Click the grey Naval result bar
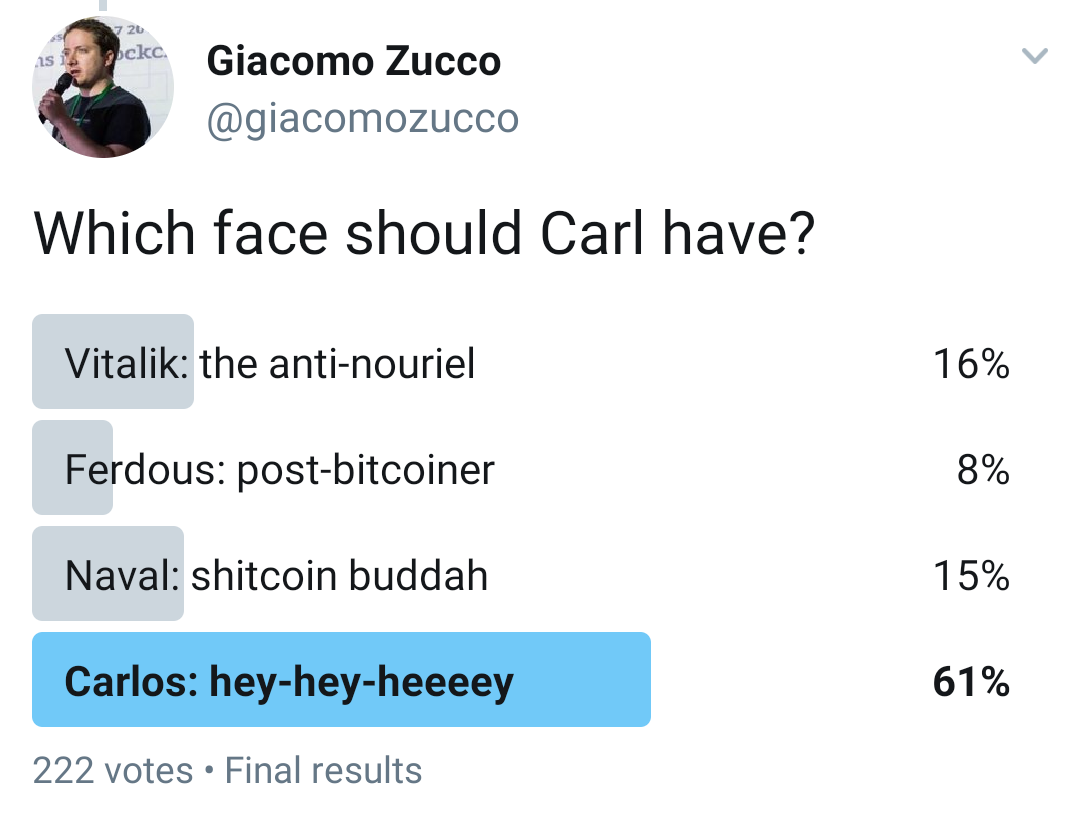Image resolution: width=1080 pixels, height=817 pixels. [x=108, y=574]
